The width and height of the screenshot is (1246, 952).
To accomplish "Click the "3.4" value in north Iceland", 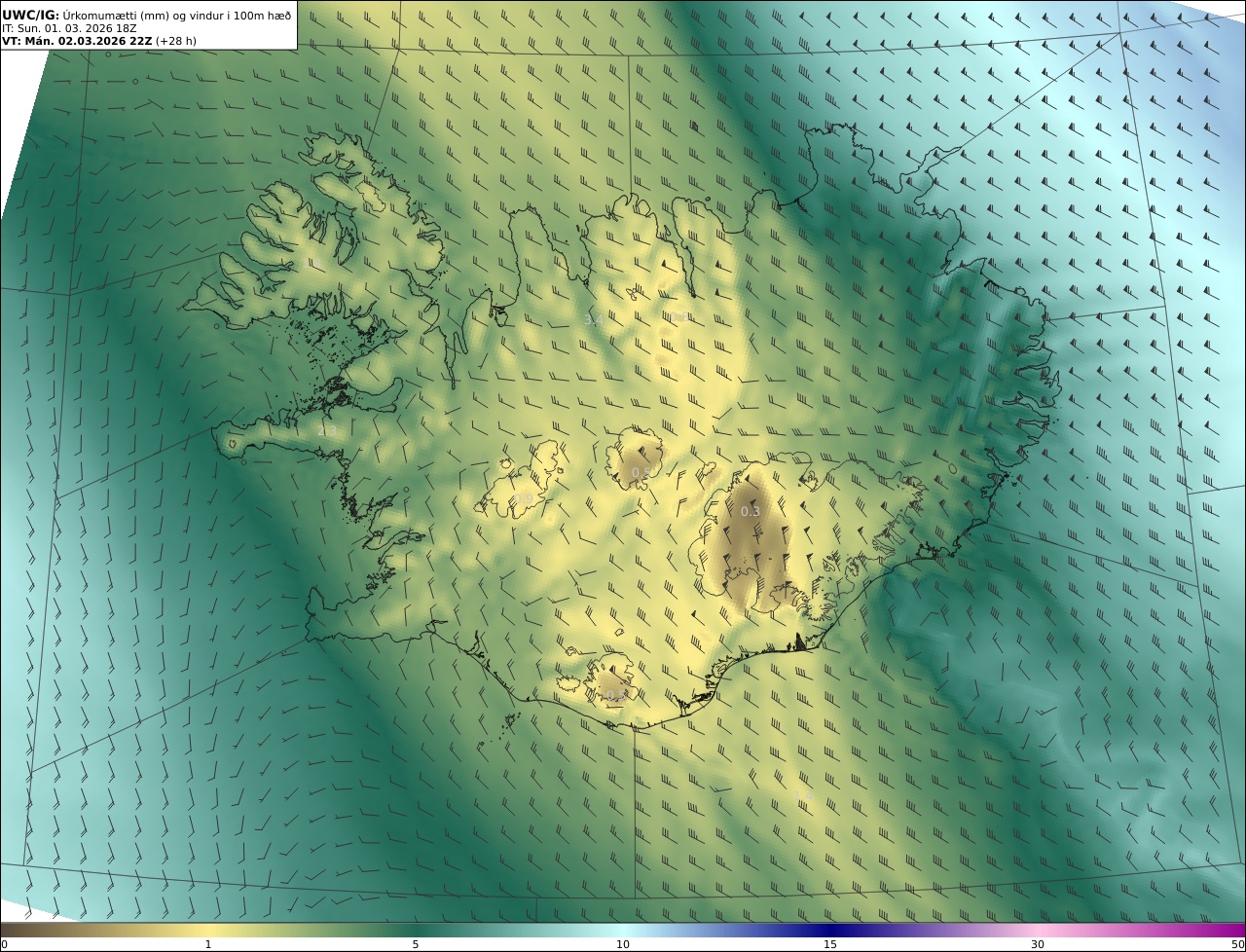I will (593, 319).
